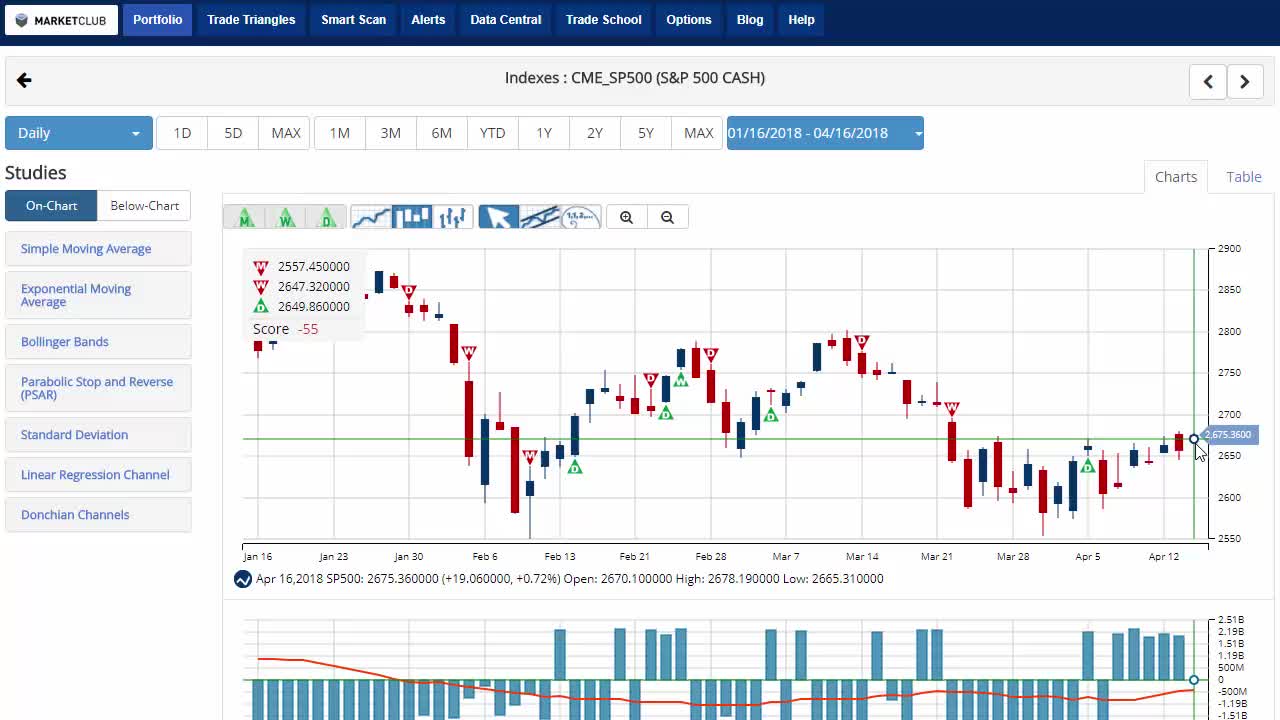Select the trend line drawing tool
Screen dimensions: 1280x720
[x=539, y=217]
